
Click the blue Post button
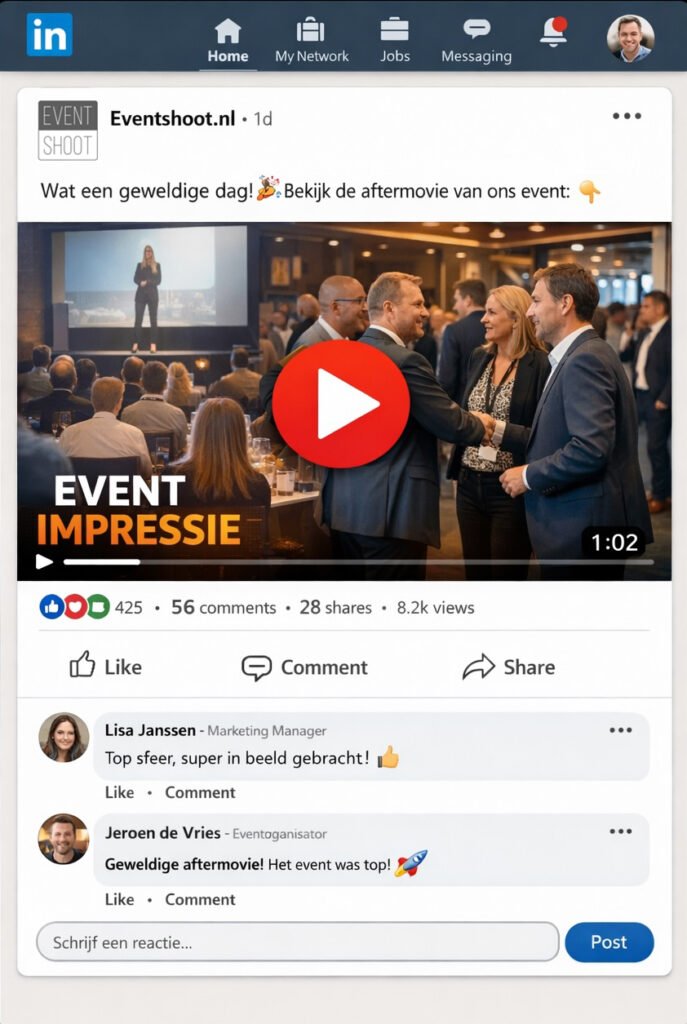pos(609,942)
